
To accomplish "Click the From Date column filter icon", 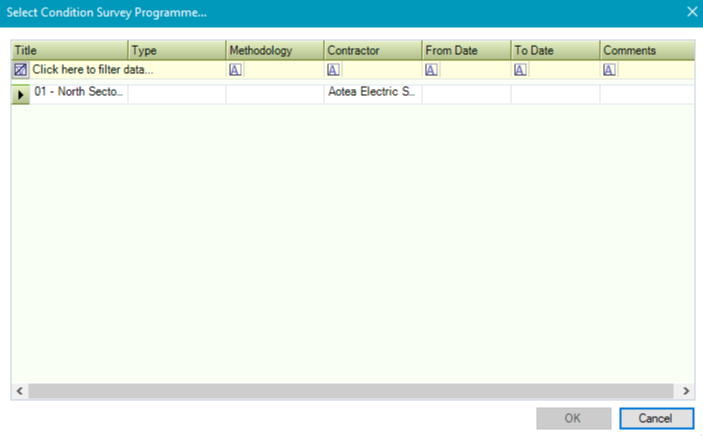I will (x=432, y=70).
